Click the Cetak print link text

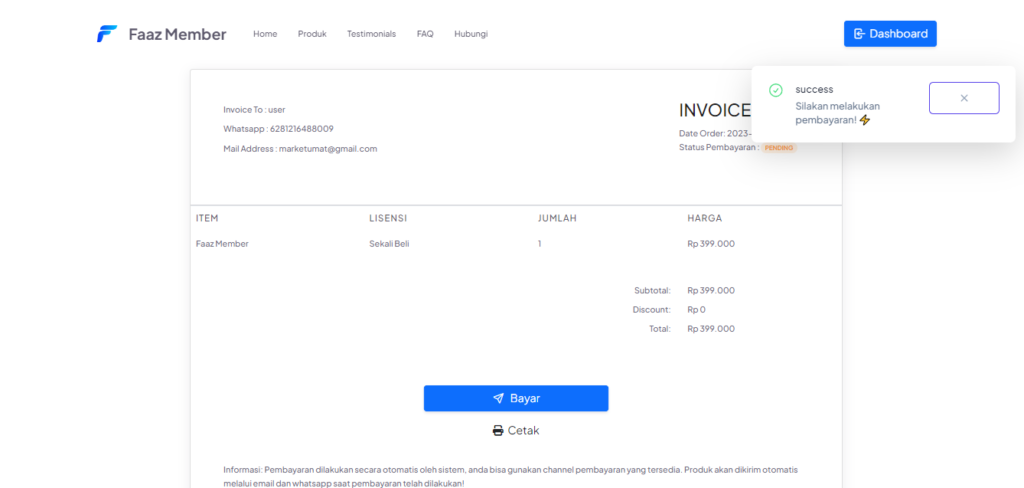tap(524, 431)
